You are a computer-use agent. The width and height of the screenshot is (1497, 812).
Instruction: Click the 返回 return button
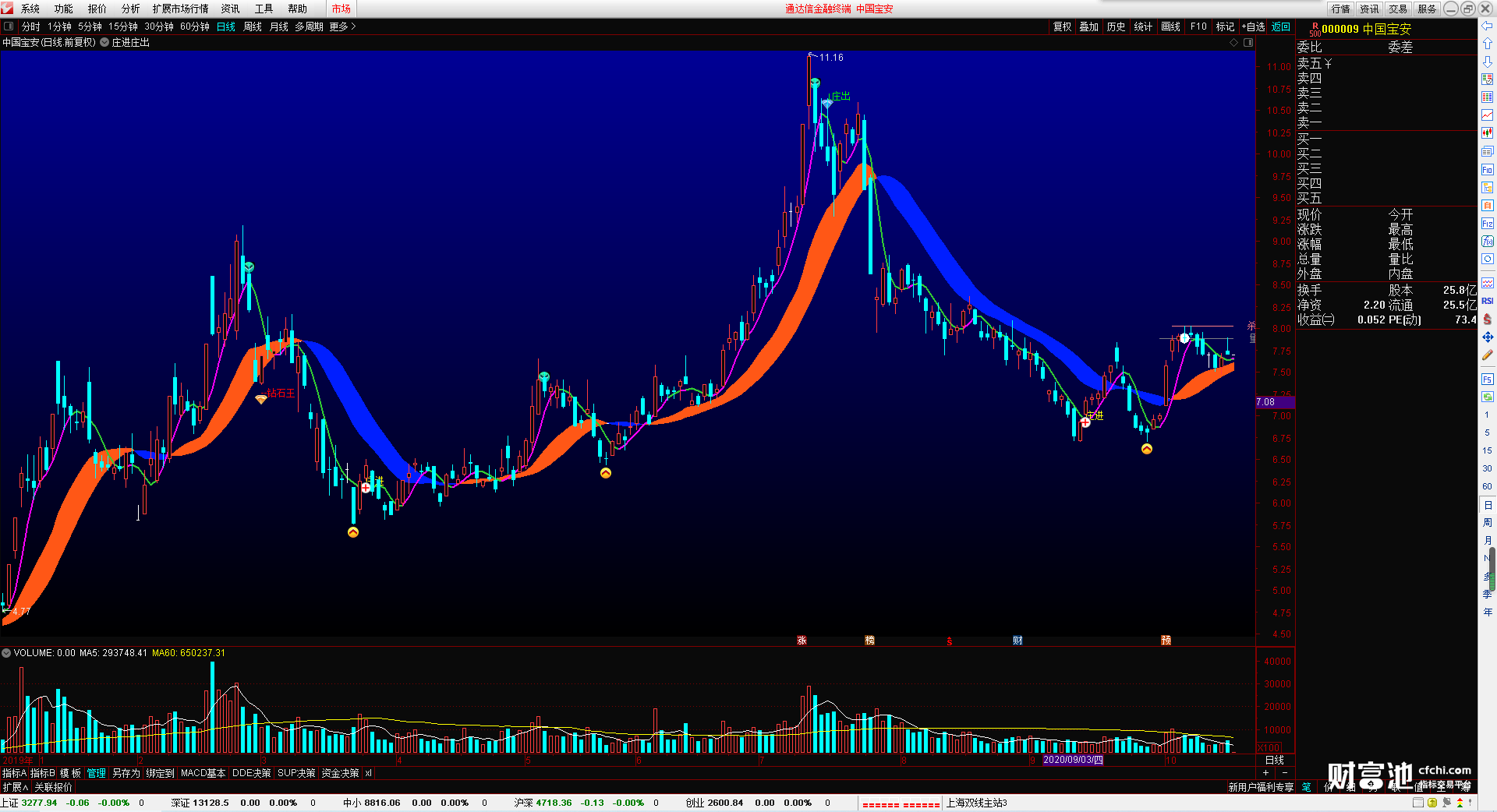coord(1281,26)
